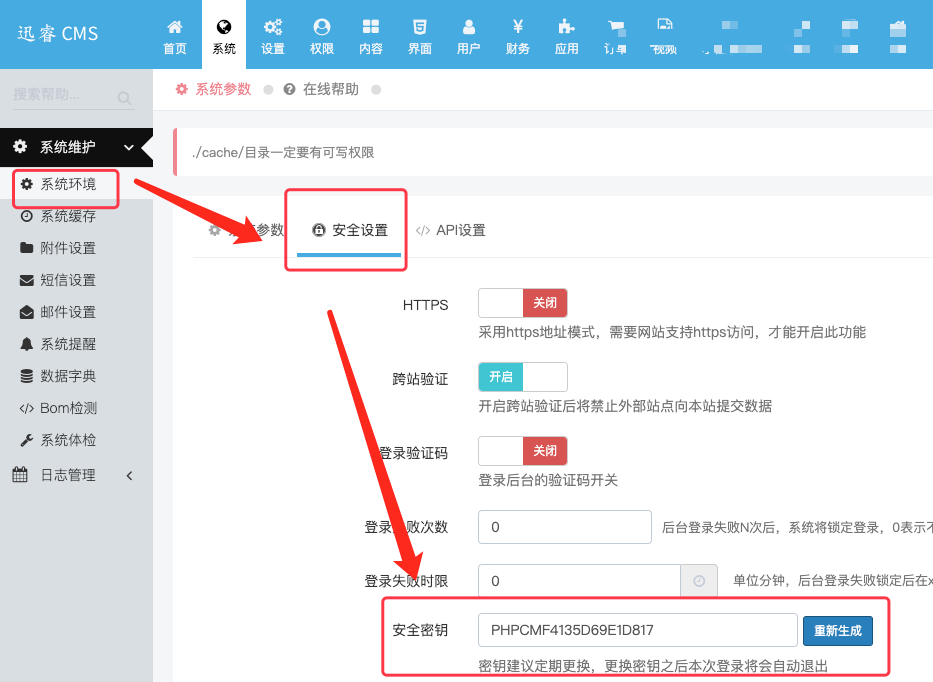
Task: Open the 用户 user menu
Action: [468, 35]
